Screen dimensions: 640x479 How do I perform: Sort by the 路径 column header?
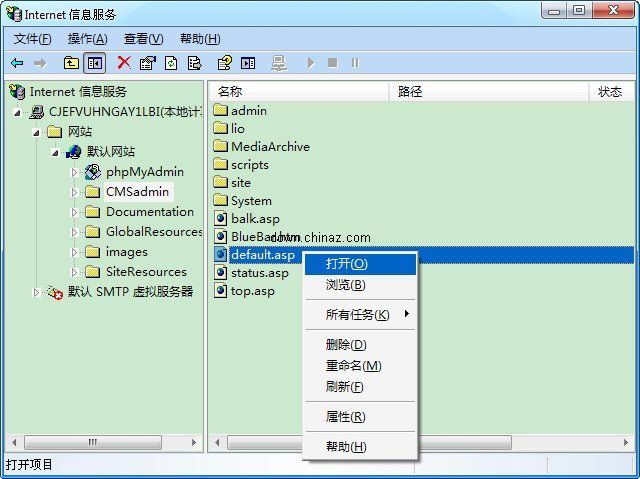coord(489,91)
